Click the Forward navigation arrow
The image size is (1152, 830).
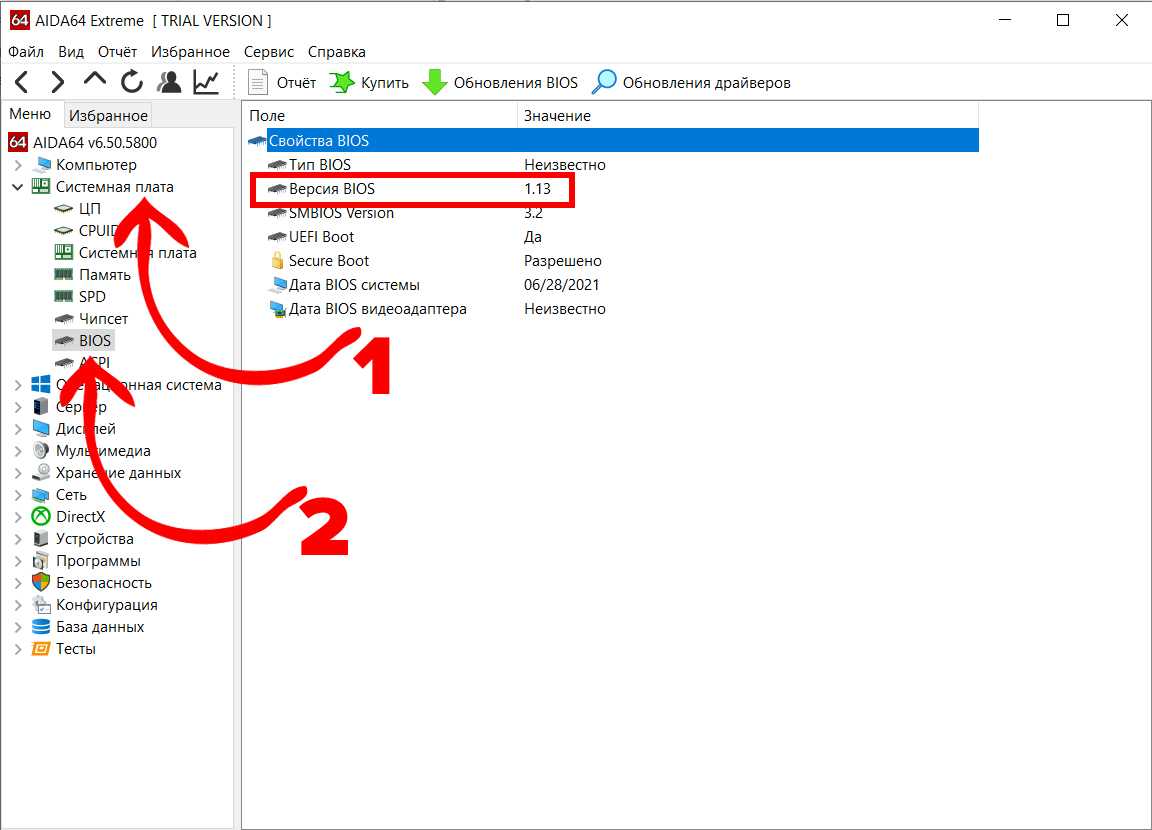(58, 82)
